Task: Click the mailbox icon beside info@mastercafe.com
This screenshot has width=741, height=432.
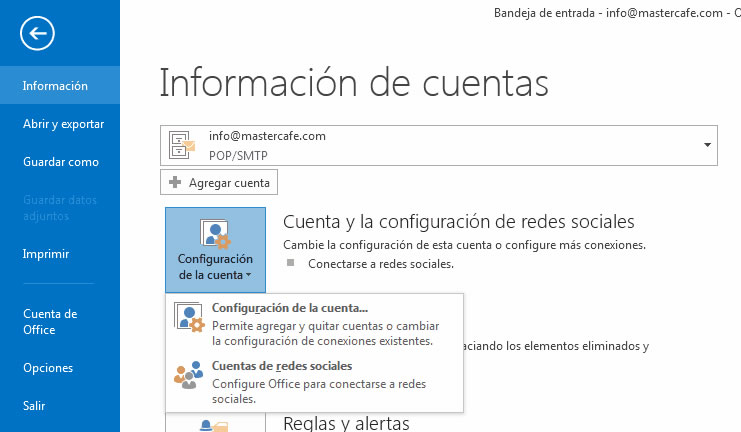Action: (182, 144)
